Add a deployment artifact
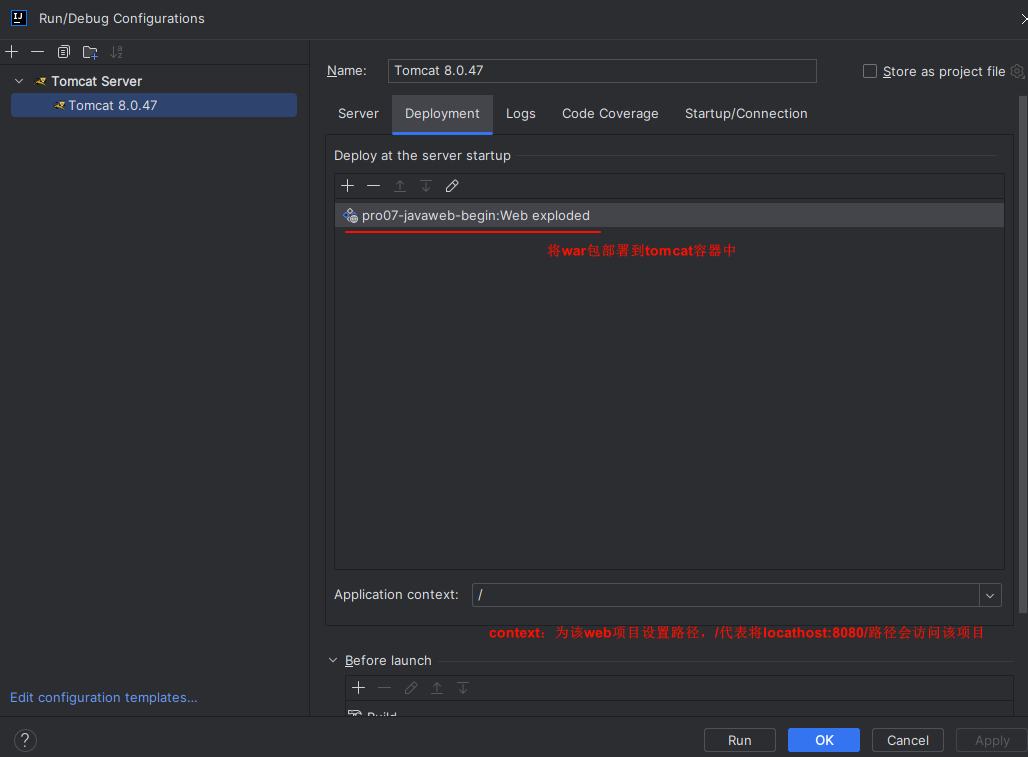This screenshot has height=757, width=1028. (x=347, y=186)
